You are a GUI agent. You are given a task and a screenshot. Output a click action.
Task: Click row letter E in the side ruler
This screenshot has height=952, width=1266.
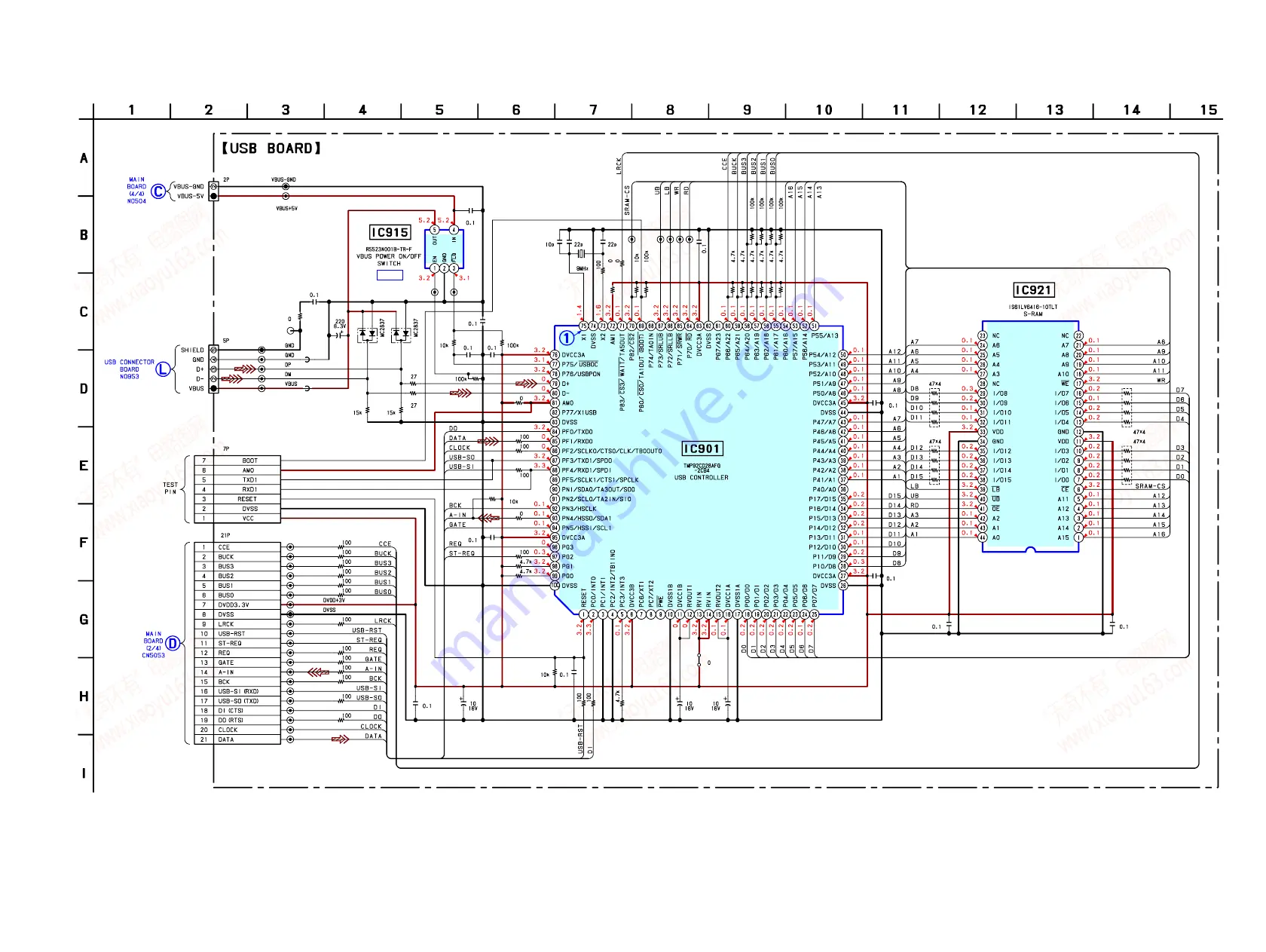pos(84,466)
